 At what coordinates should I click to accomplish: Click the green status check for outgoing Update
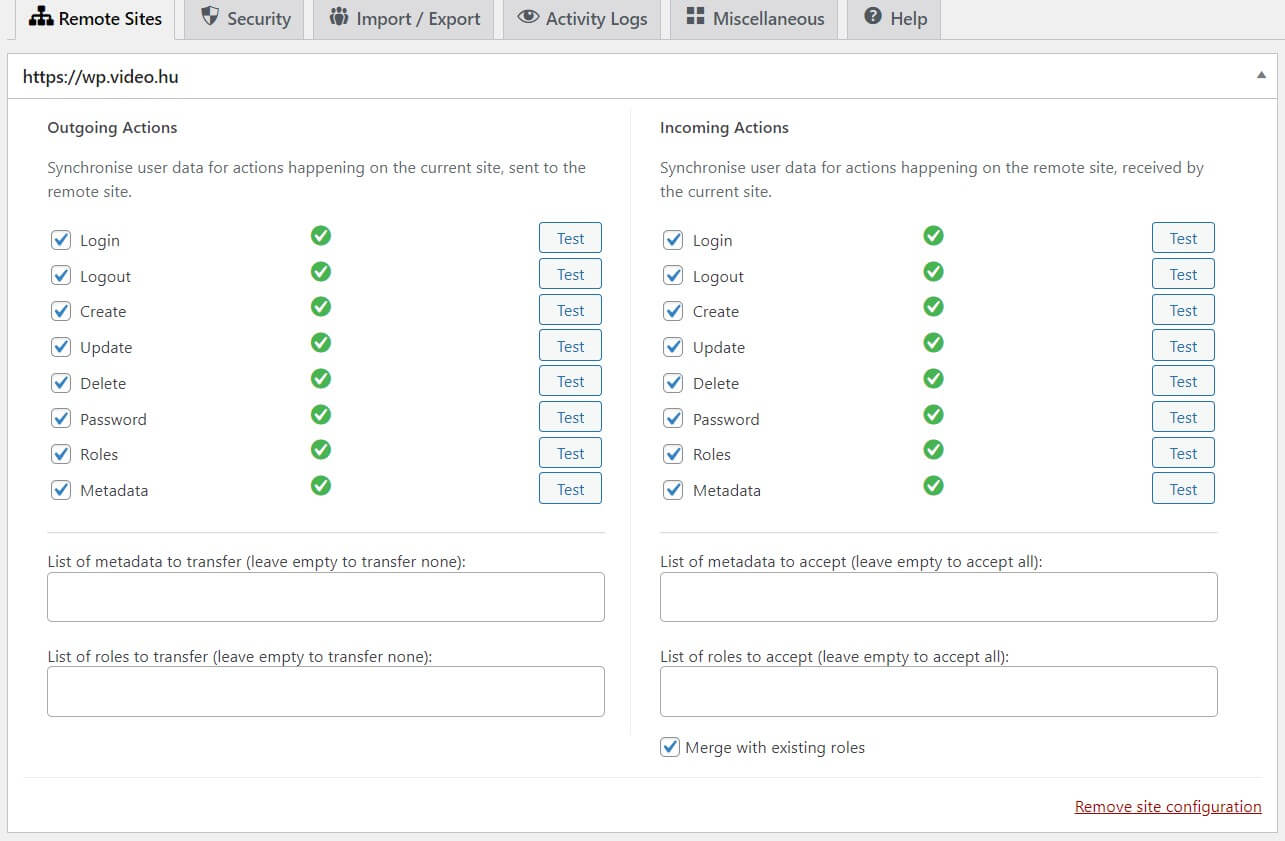coord(321,343)
